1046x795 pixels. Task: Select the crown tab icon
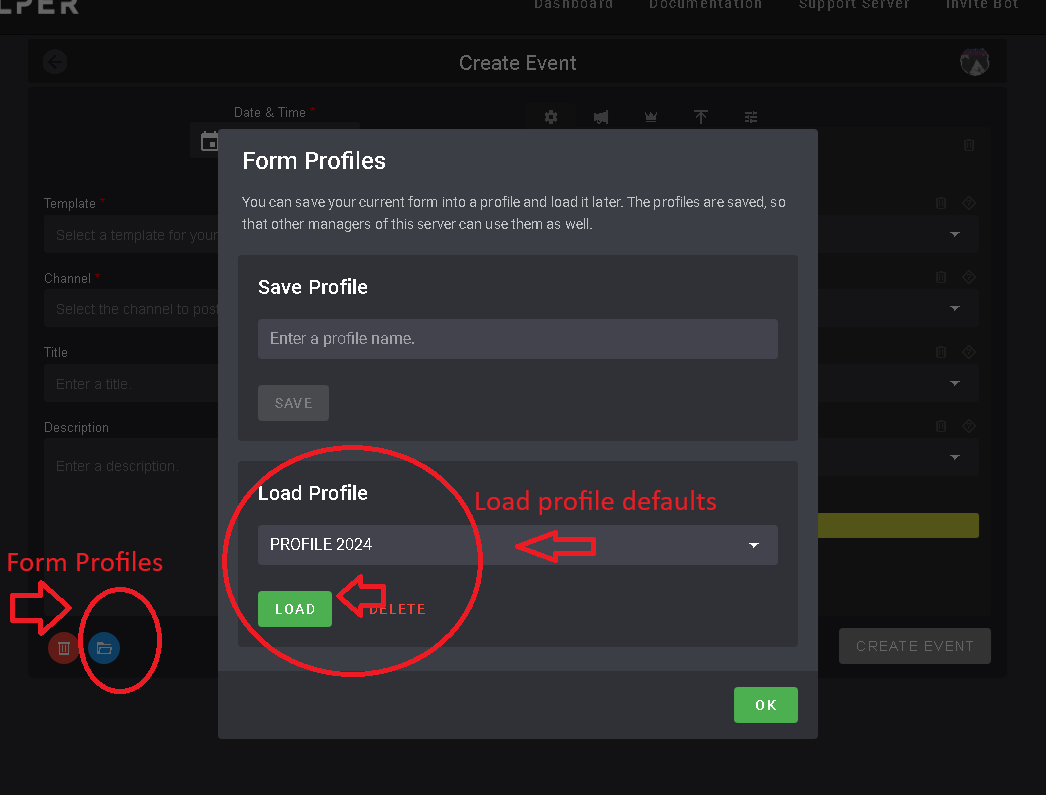pyautogui.click(x=651, y=117)
